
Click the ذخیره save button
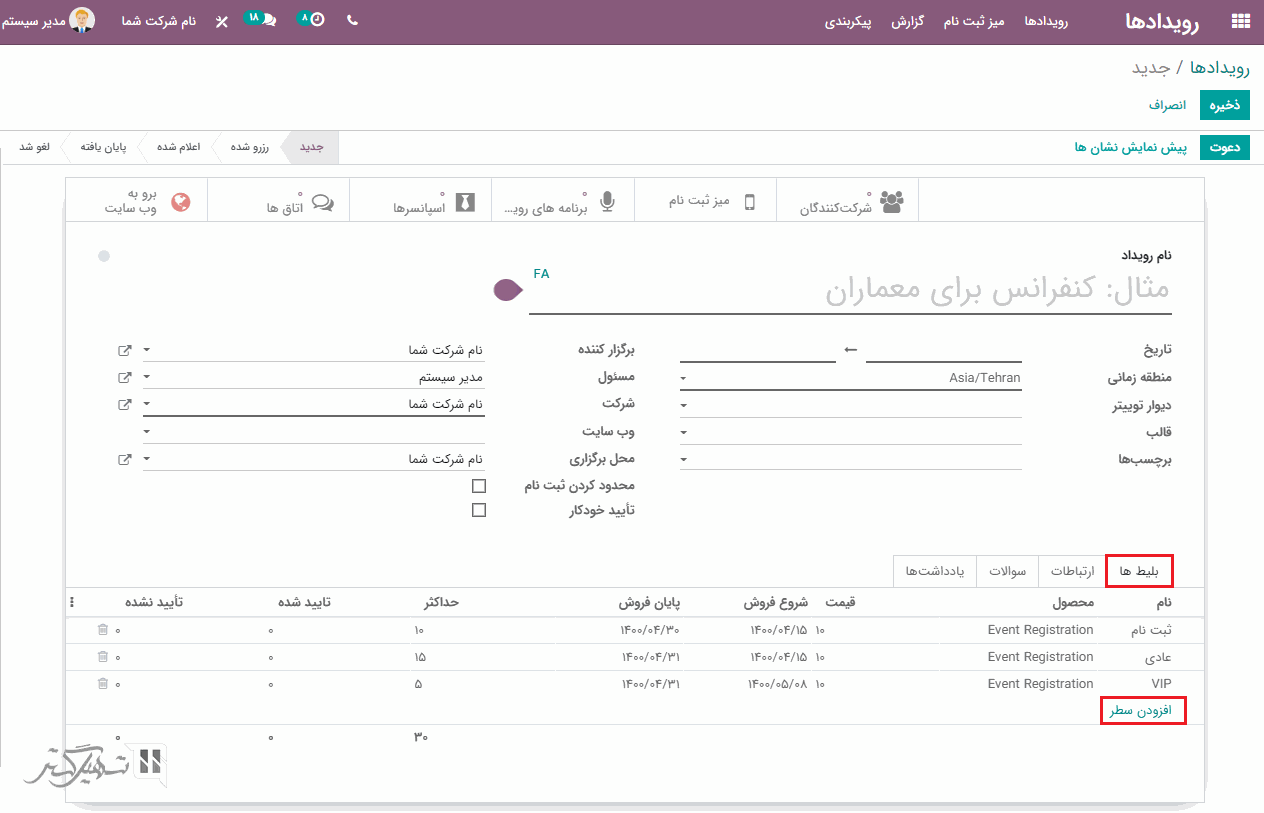(x=1225, y=105)
